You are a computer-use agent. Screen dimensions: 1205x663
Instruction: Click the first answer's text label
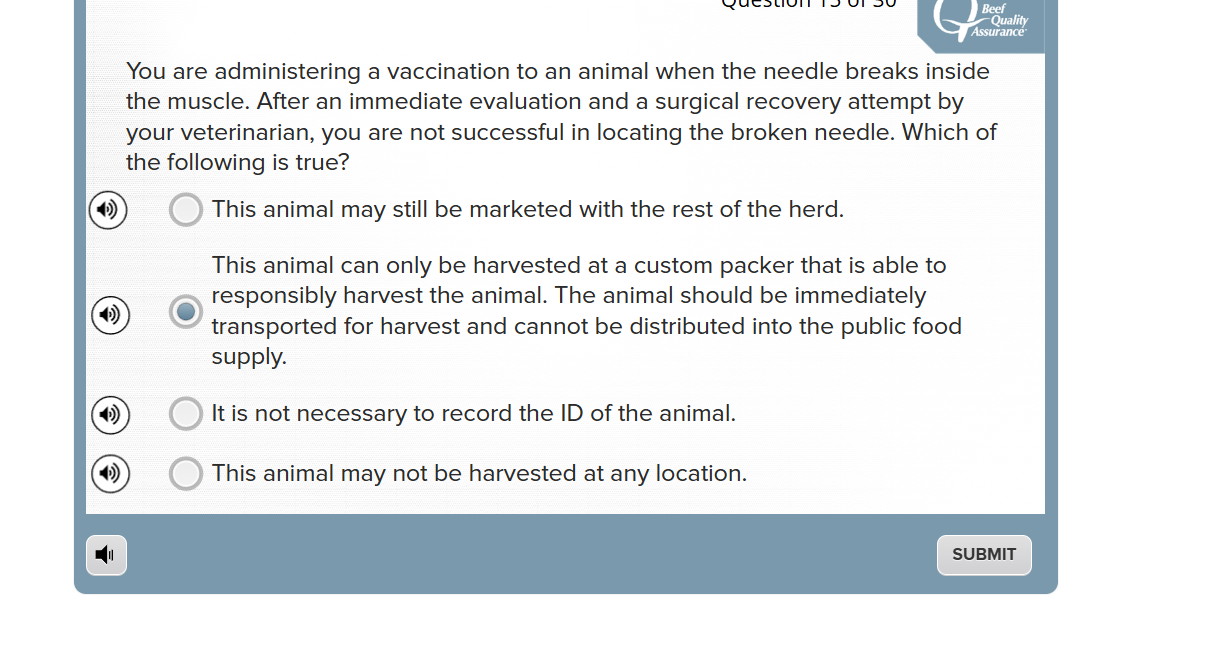coord(528,210)
